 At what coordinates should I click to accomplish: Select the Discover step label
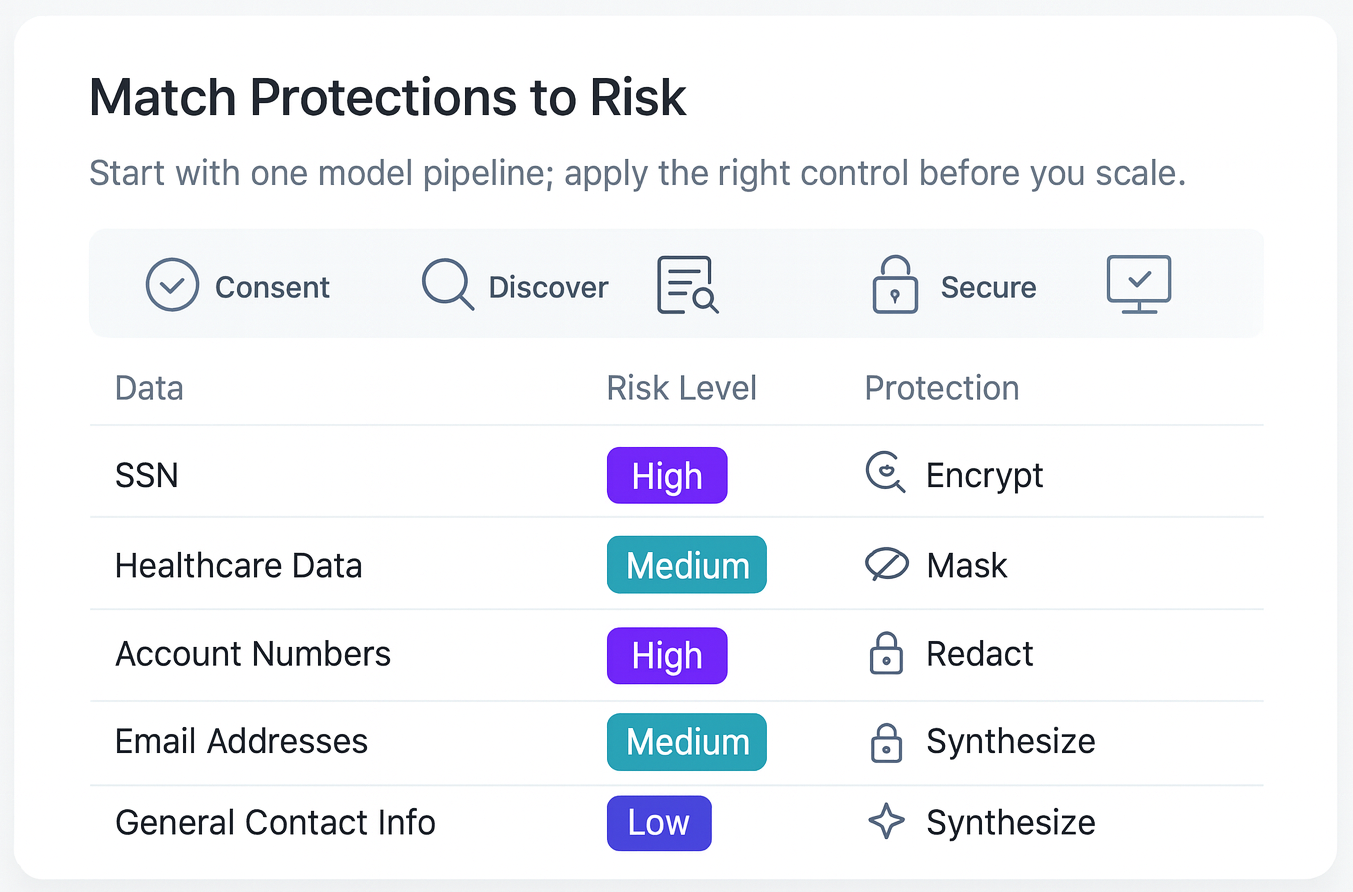click(x=548, y=288)
